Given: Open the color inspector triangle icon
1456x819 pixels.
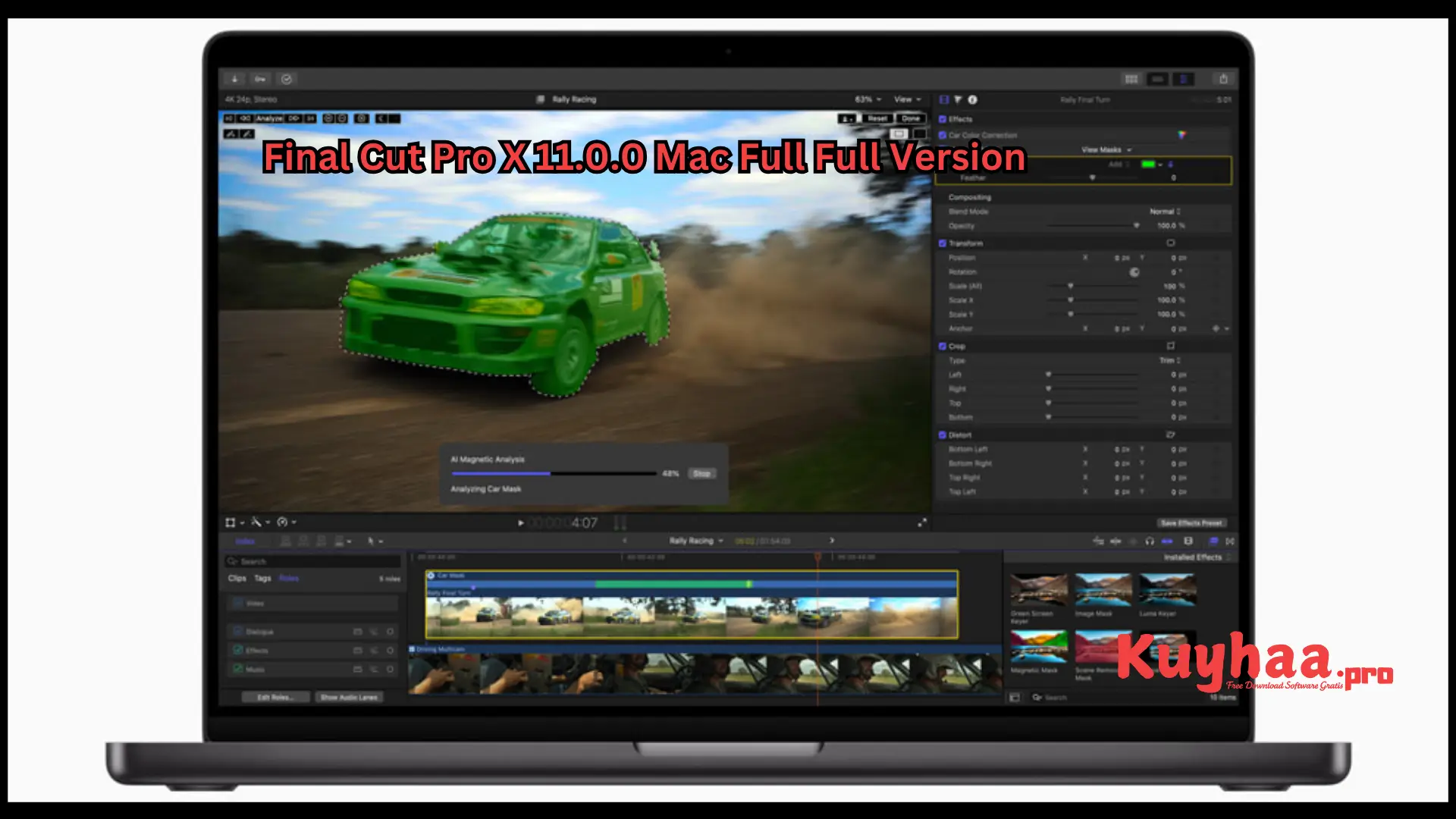Looking at the screenshot, I should [958, 99].
